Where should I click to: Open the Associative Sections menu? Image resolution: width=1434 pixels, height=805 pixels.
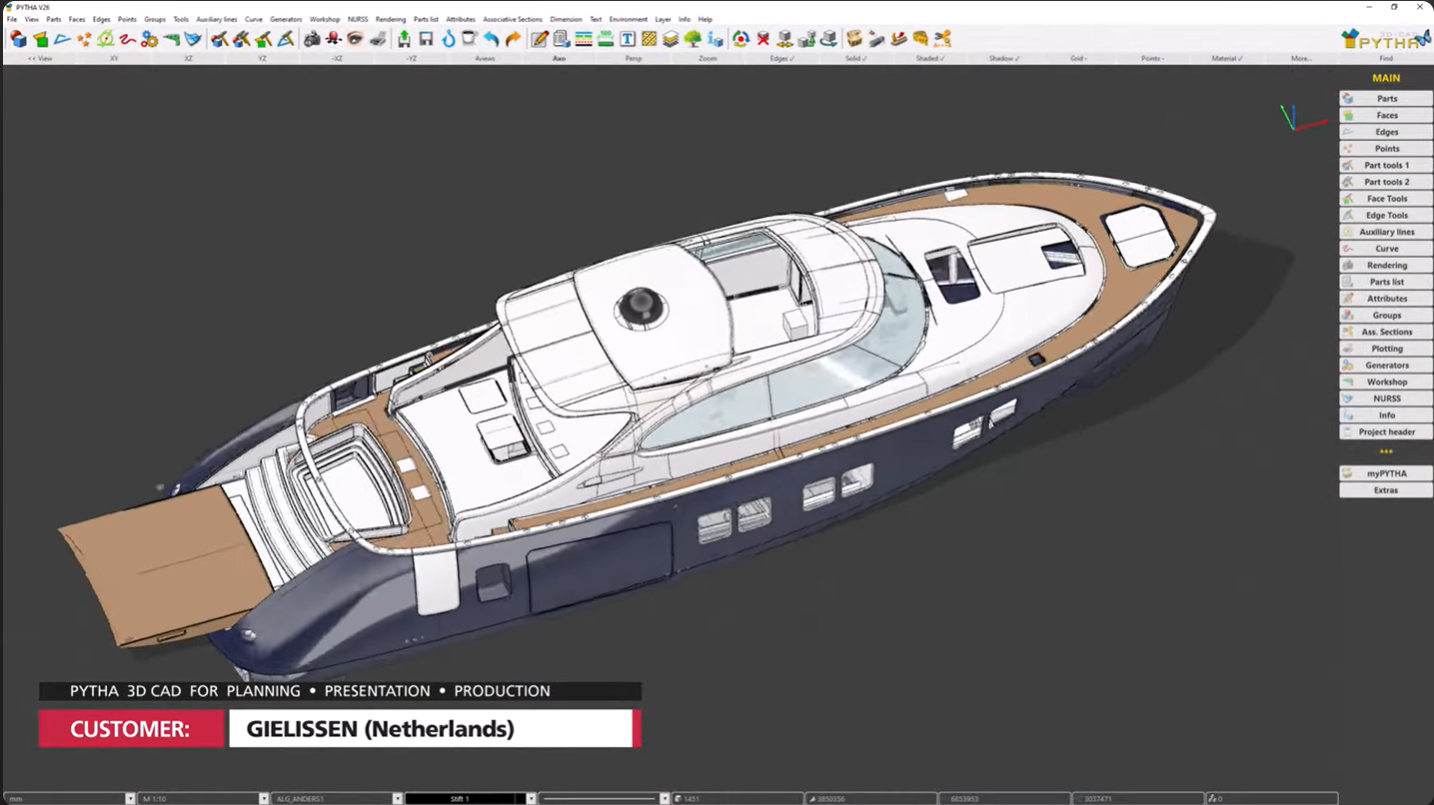[512, 19]
